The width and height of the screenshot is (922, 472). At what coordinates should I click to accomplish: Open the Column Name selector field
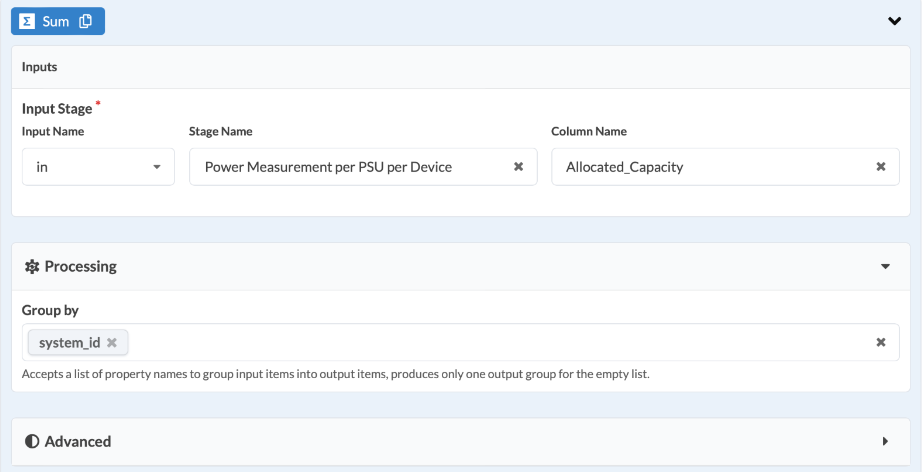700,167
